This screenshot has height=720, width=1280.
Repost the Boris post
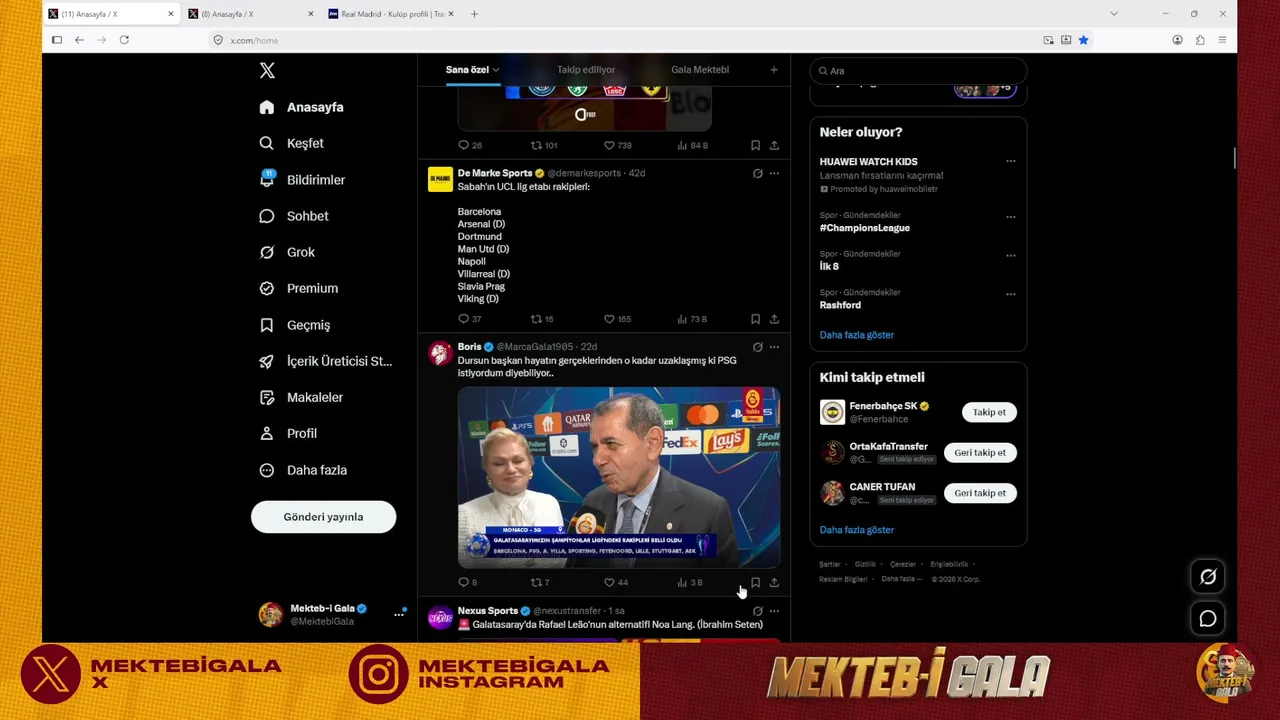coord(540,582)
